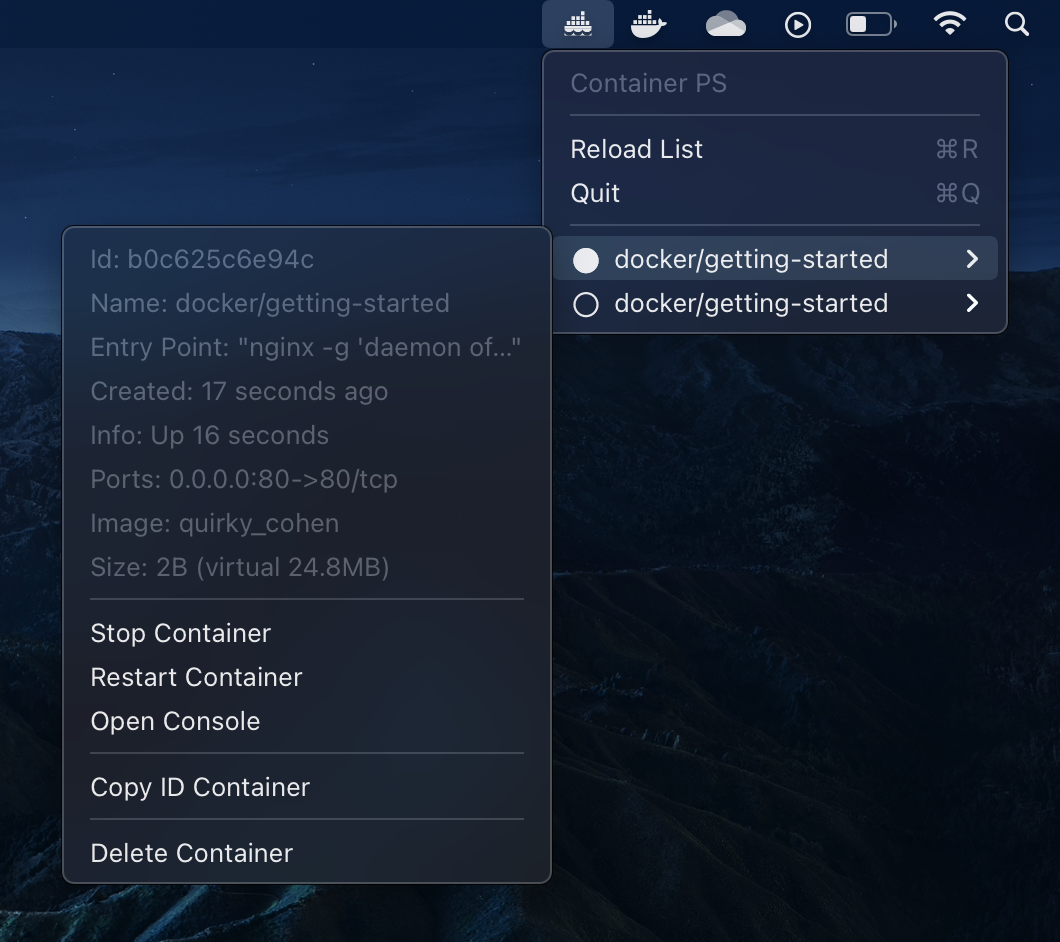
Task: Click the play circle menu bar icon
Action: (798, 25)
